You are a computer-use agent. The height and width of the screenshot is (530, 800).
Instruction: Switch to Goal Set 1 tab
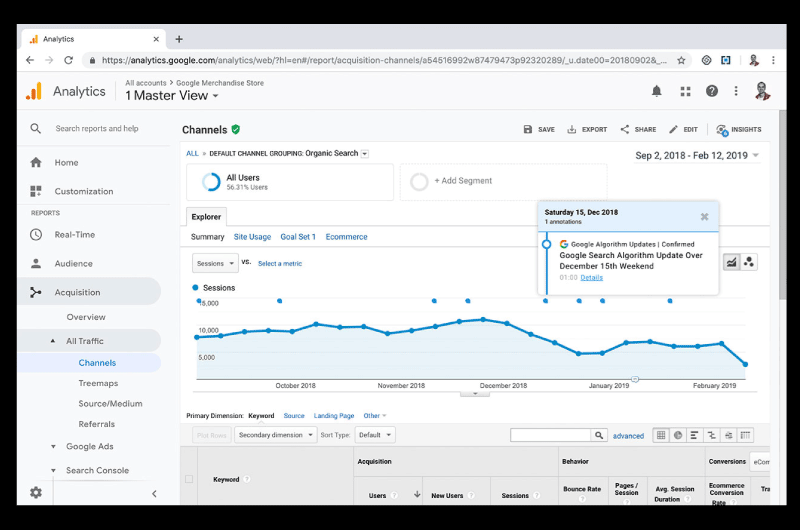click(298, 237)
